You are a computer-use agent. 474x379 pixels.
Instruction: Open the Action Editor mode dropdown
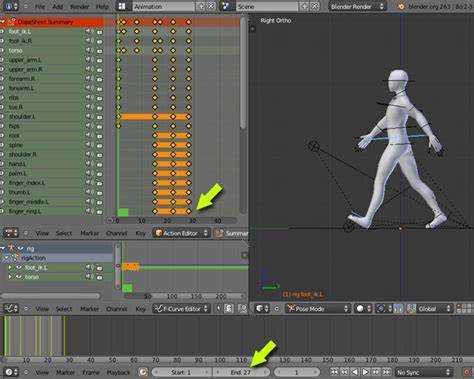pos(182,233)
